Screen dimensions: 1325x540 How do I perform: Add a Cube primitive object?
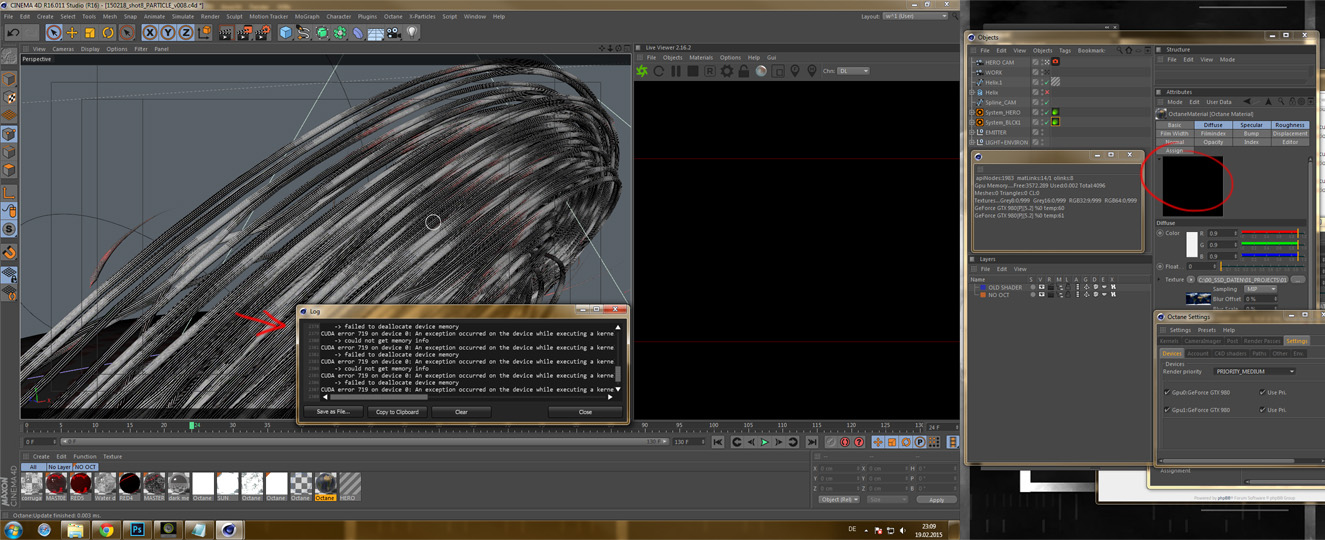pyautogui.click(x=286, y=33)
